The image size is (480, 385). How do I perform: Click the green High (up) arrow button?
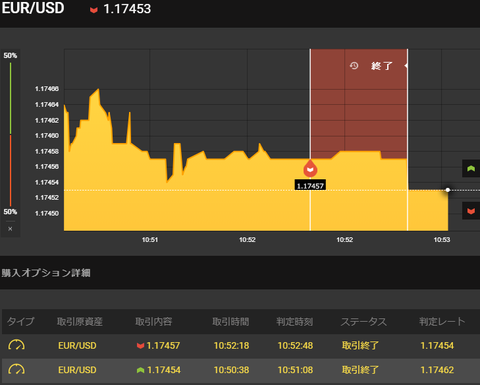coord(471,168)
